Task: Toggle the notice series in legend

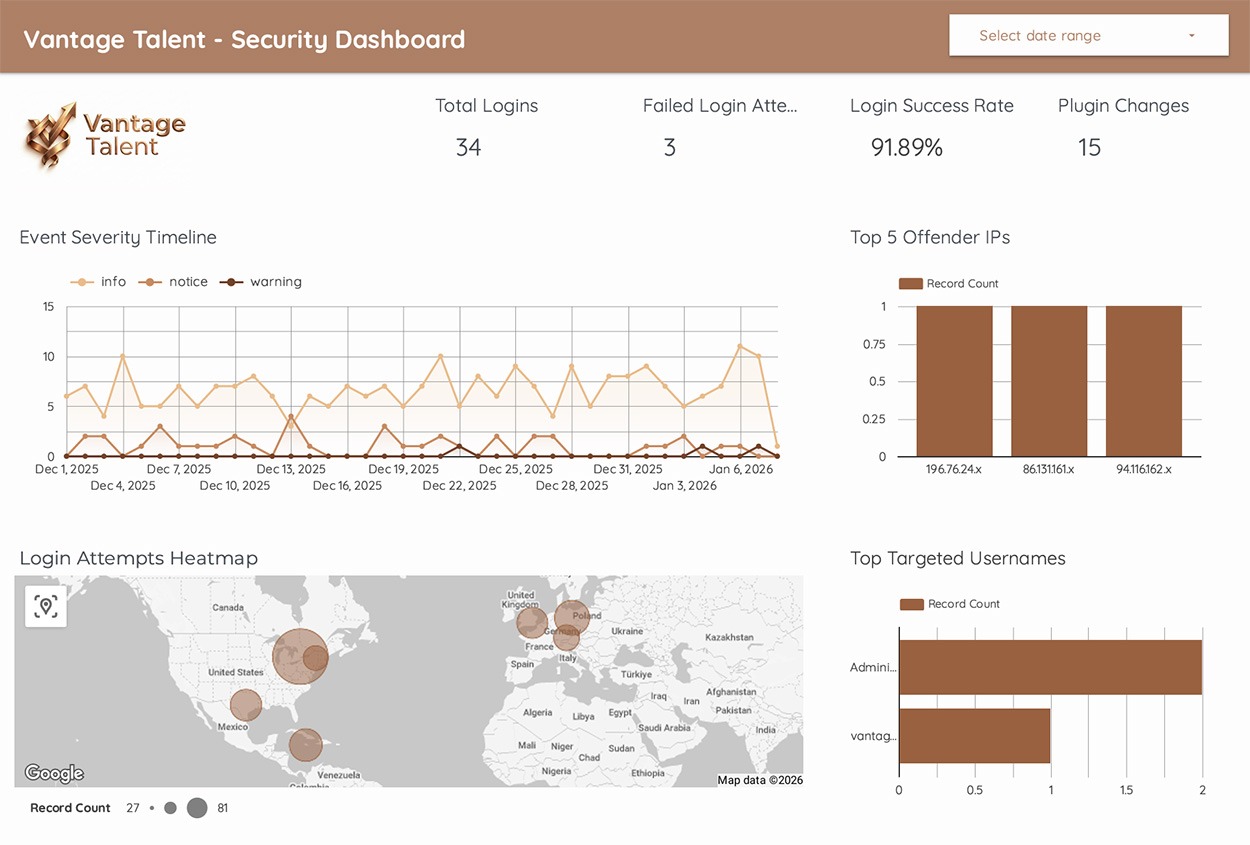Action: [175, 282]
